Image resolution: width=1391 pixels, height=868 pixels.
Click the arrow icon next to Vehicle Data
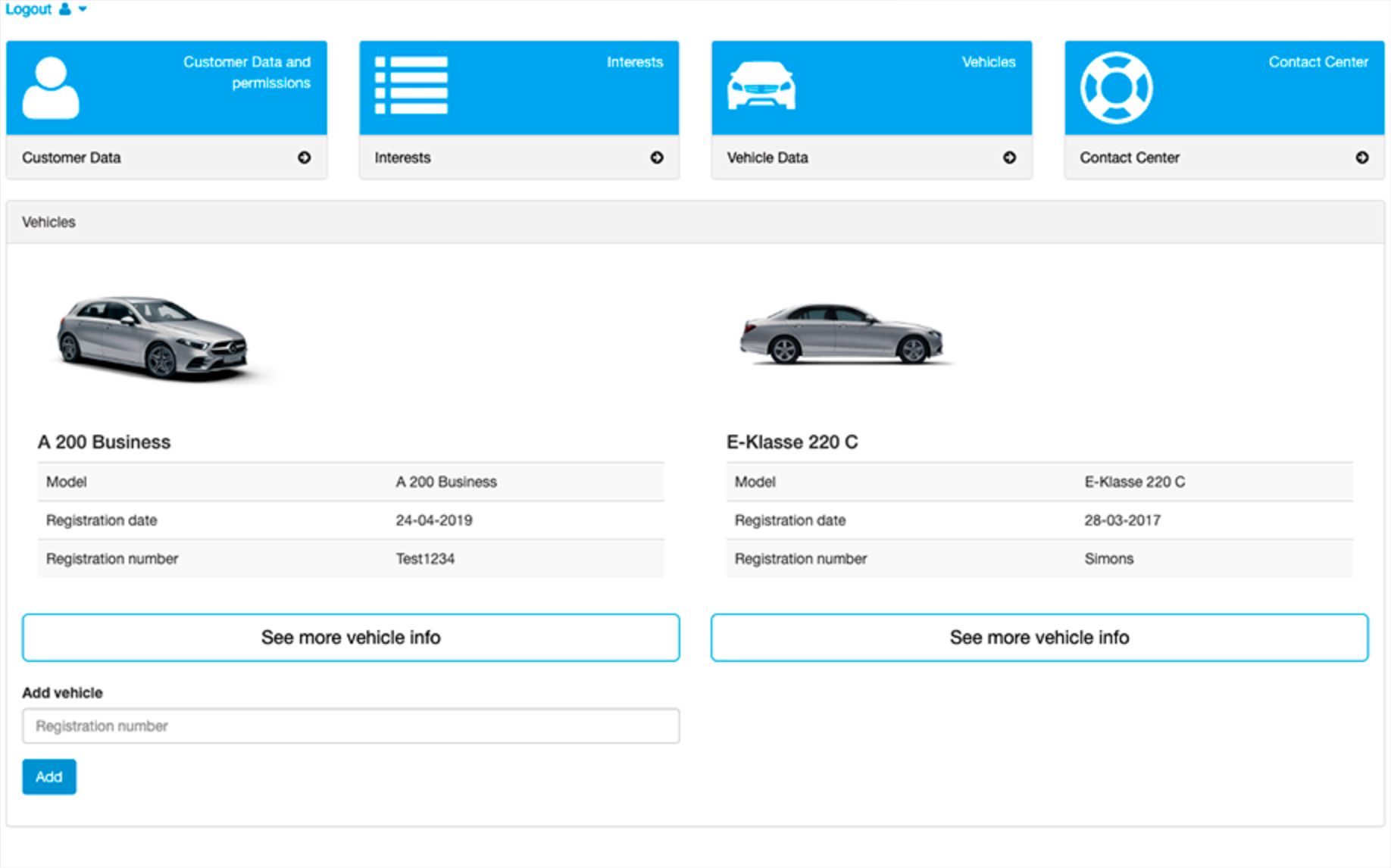pyautogui.click(x=1010, y=158)
